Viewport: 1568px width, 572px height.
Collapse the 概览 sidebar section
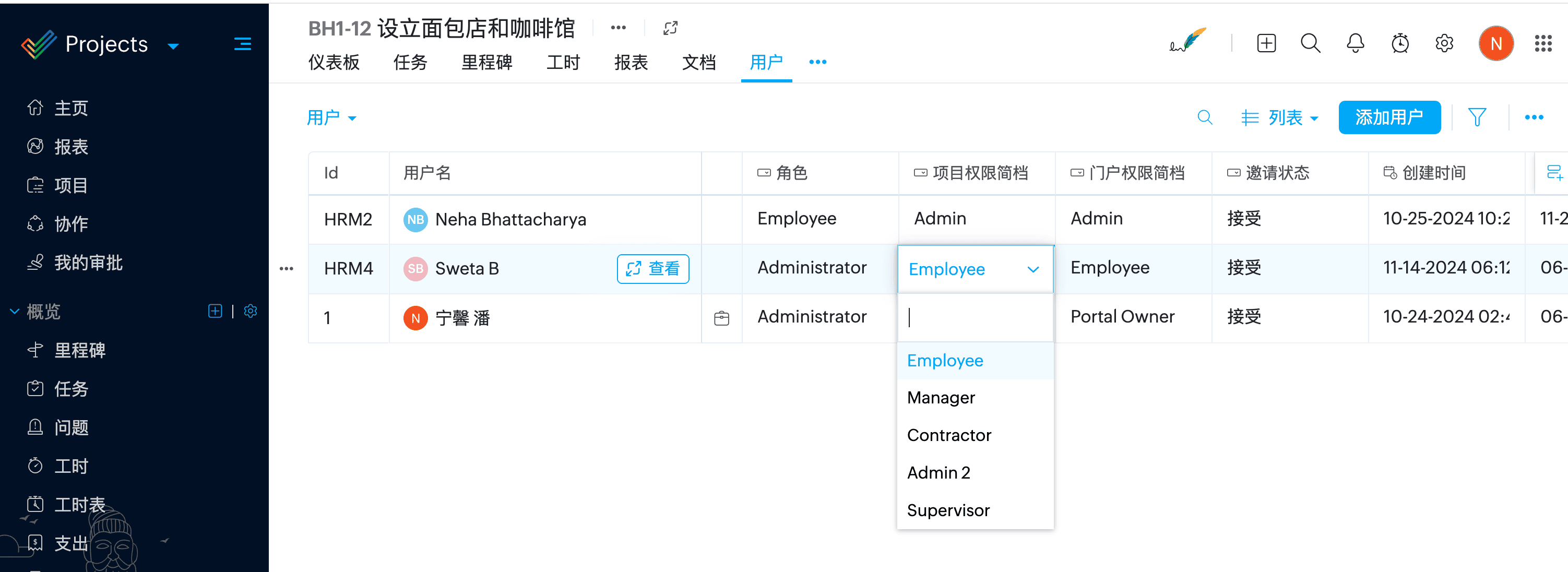(x=15, y=311)
